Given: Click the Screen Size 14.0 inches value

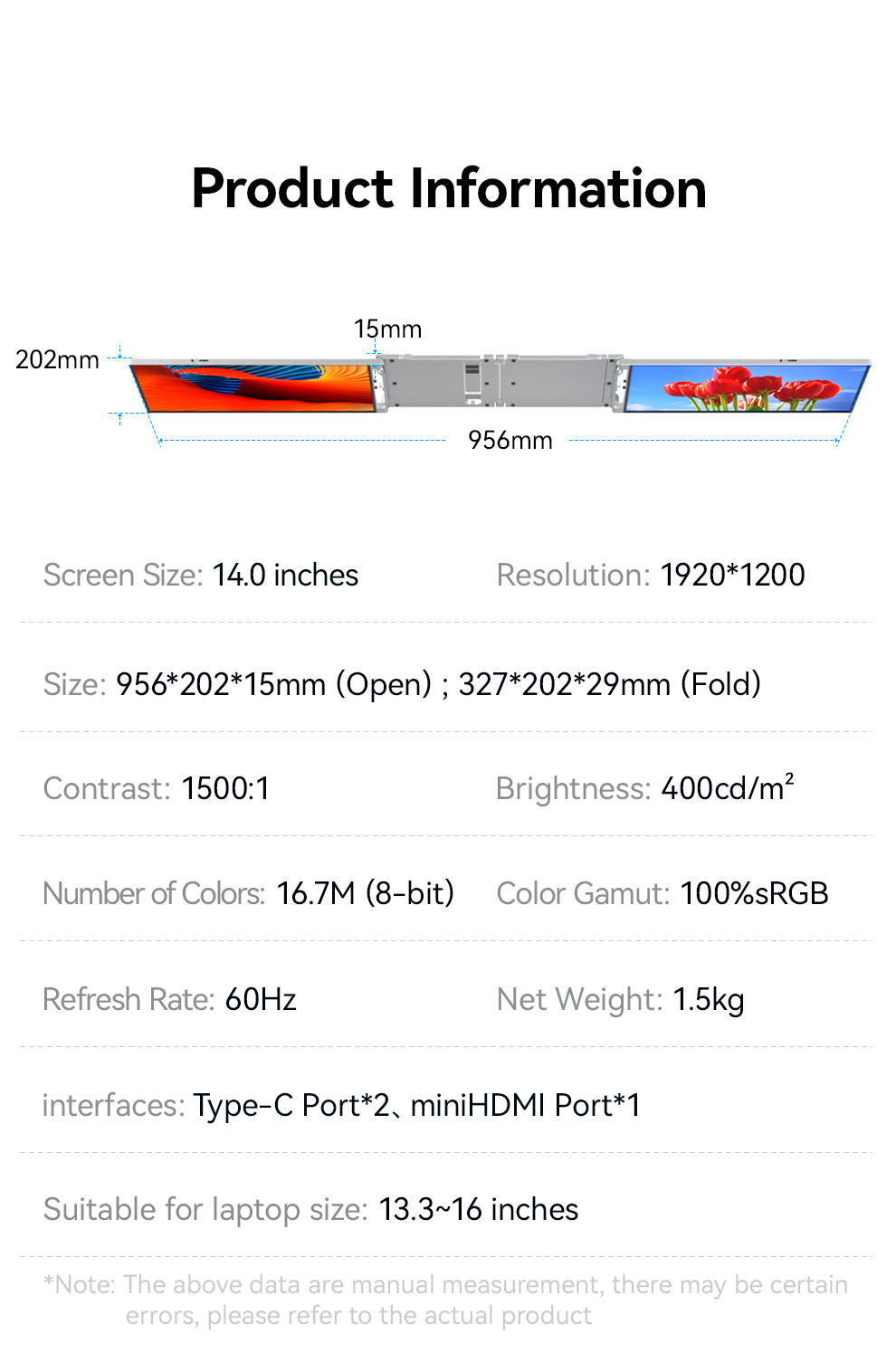Looking at the screenshot, I should [285, 576].
